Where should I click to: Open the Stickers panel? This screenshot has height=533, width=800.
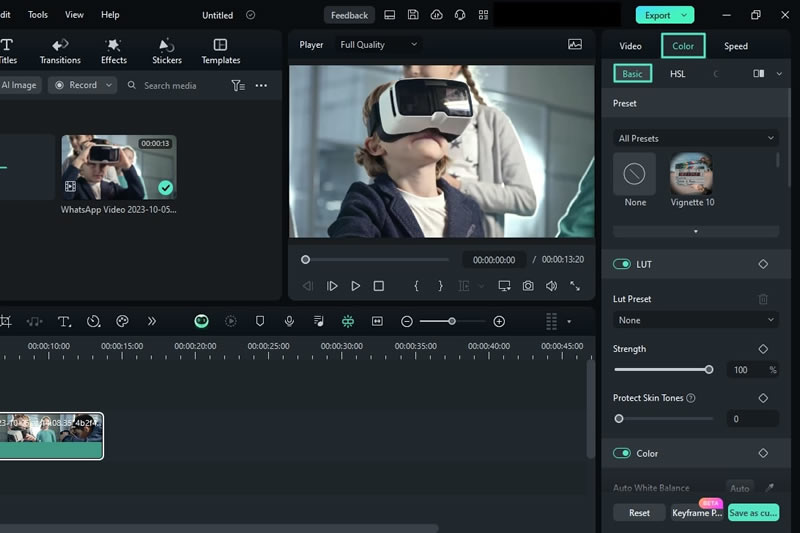pos(167,52)
